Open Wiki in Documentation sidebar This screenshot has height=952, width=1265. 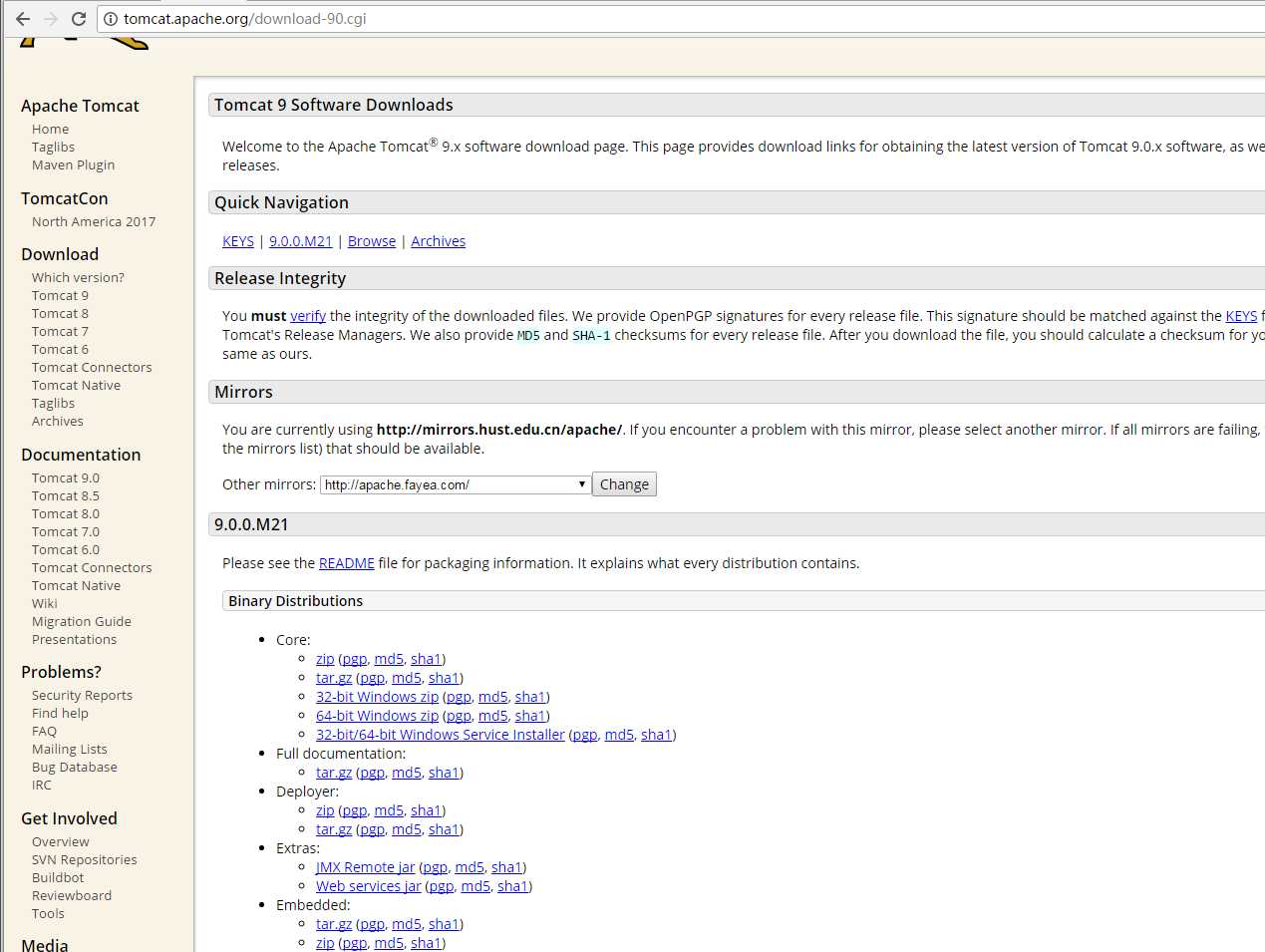pos(44,604)
